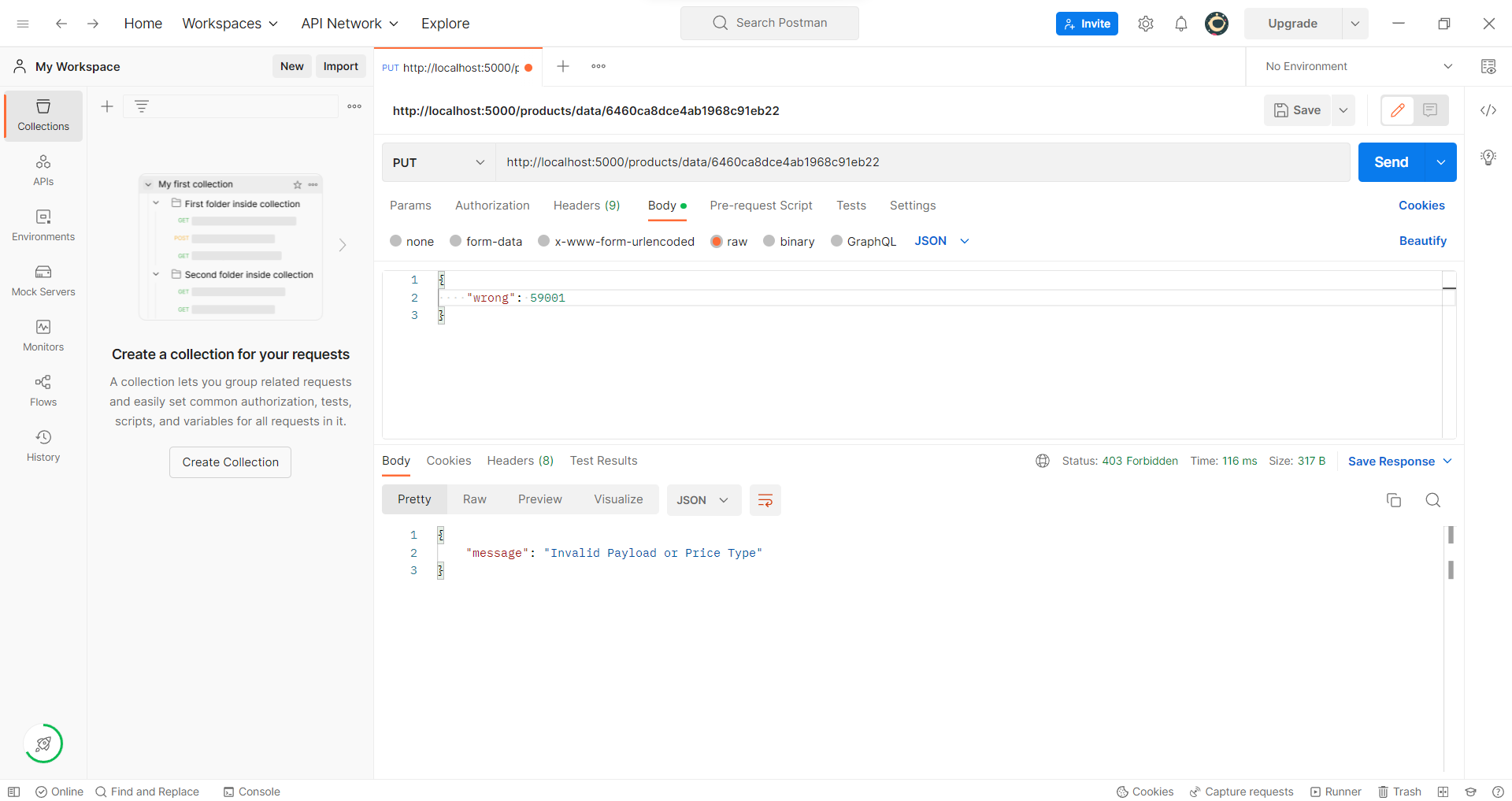This screenshot has width=1512, height=801.
Task: Change the response JSON format dropdown
Action: [x=703, y=500]
